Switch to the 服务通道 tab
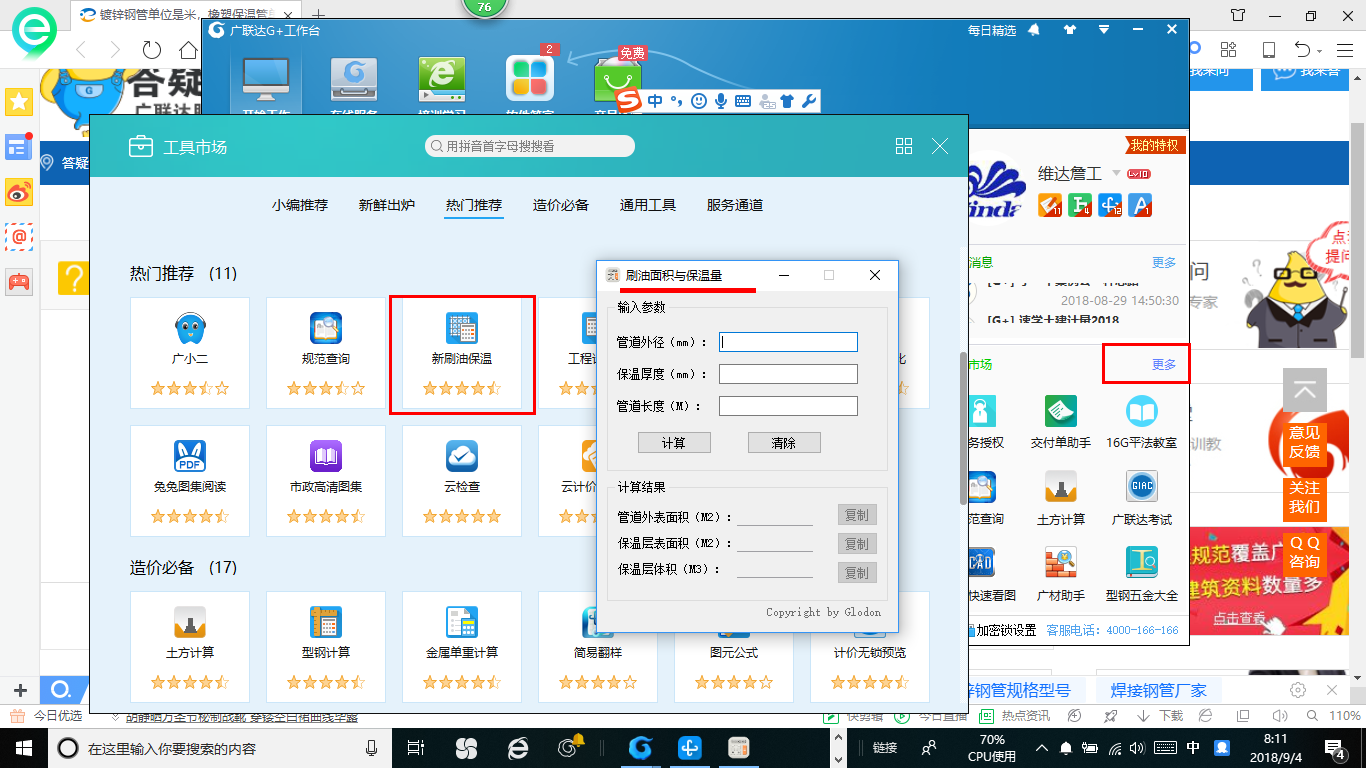The image size is (1366, 768). click(735, 205)
